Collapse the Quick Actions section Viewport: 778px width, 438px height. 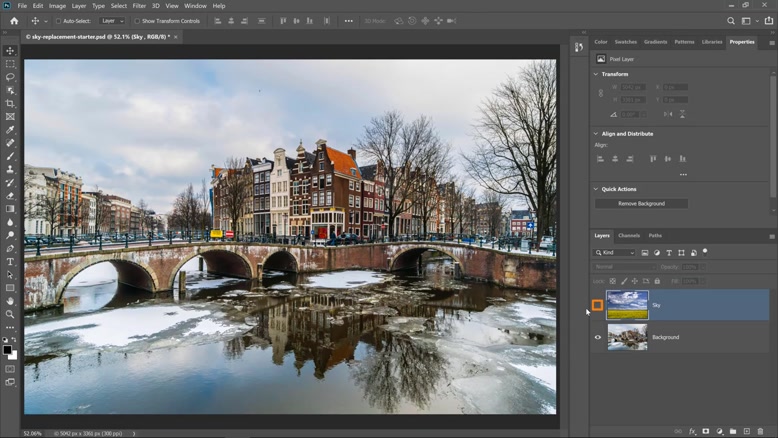pyautogui.click(x=597, y=189)
